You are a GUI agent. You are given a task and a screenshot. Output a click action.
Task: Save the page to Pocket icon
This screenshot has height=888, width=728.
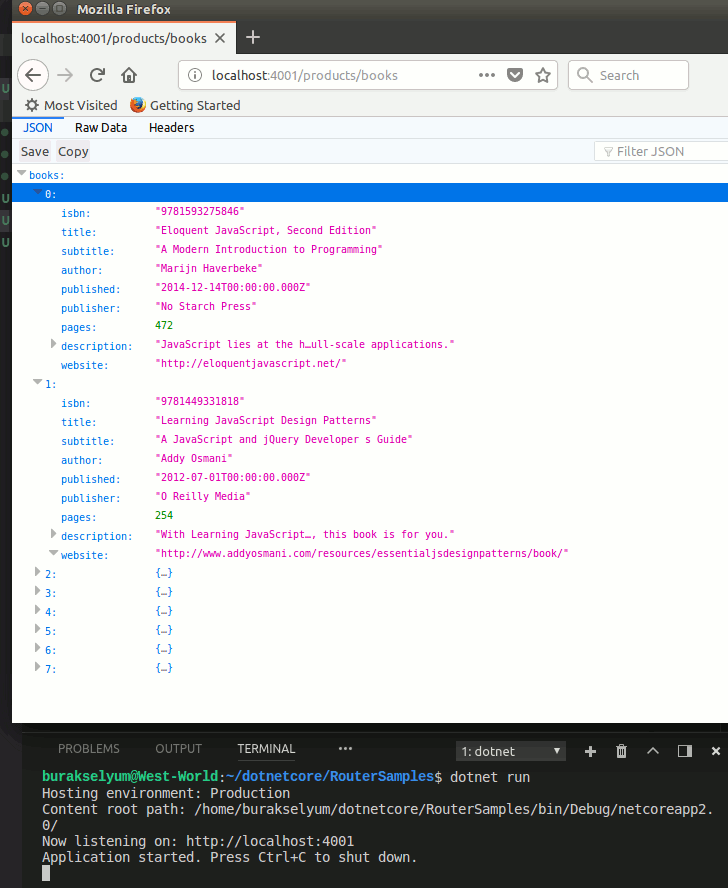[515, 75]
